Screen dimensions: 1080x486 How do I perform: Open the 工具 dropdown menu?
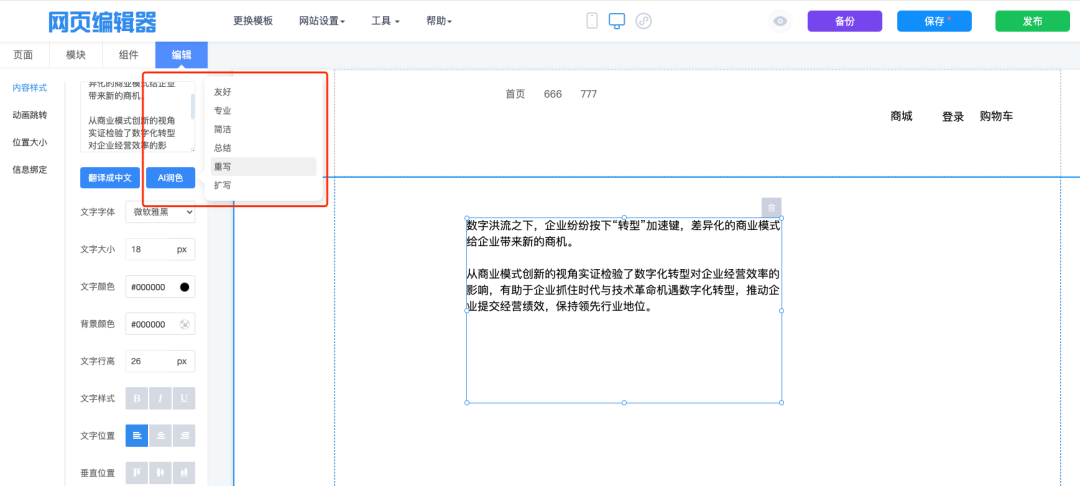click(385, 21)
